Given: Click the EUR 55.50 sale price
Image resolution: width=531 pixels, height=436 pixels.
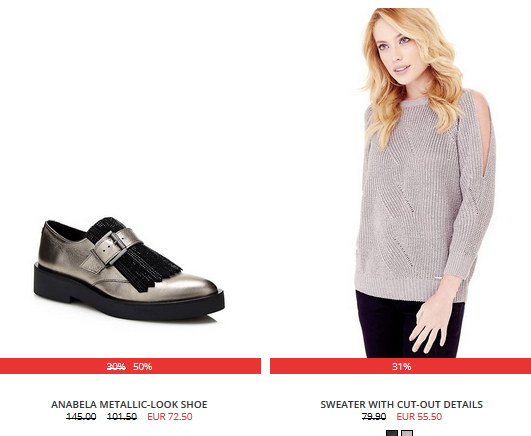Looking at the screenshot, I should coord(419,416).
